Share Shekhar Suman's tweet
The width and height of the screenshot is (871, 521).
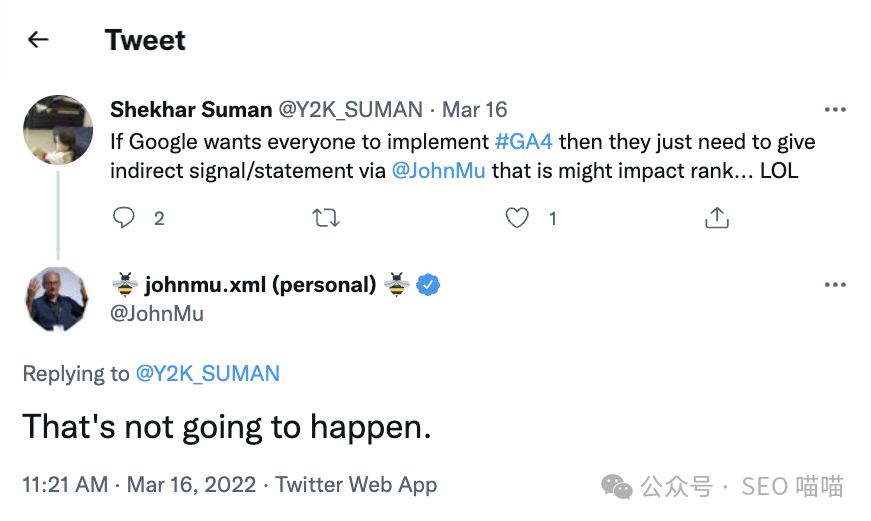click(x=716, y=217)
